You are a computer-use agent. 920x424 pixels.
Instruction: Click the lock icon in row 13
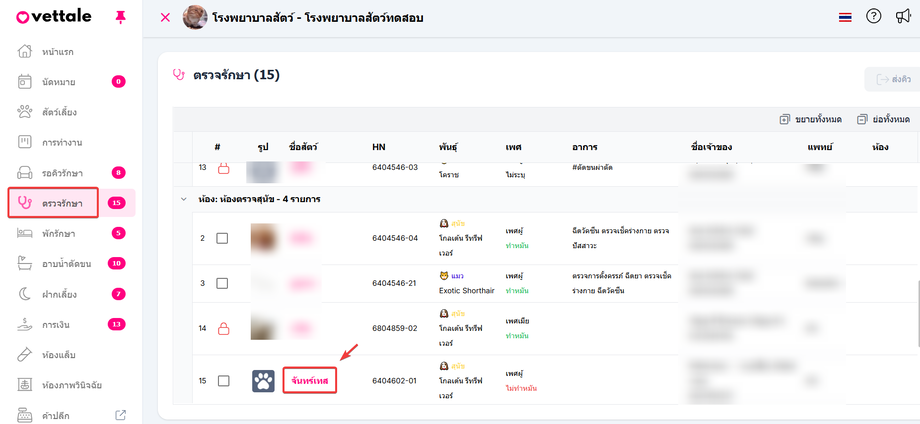[223, 168]
